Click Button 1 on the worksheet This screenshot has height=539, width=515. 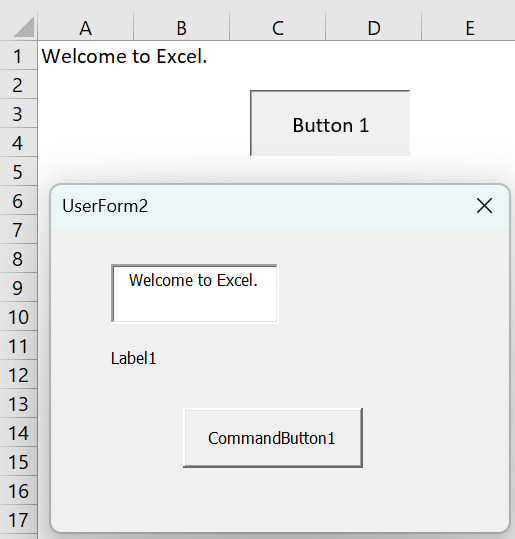point(330,123)
